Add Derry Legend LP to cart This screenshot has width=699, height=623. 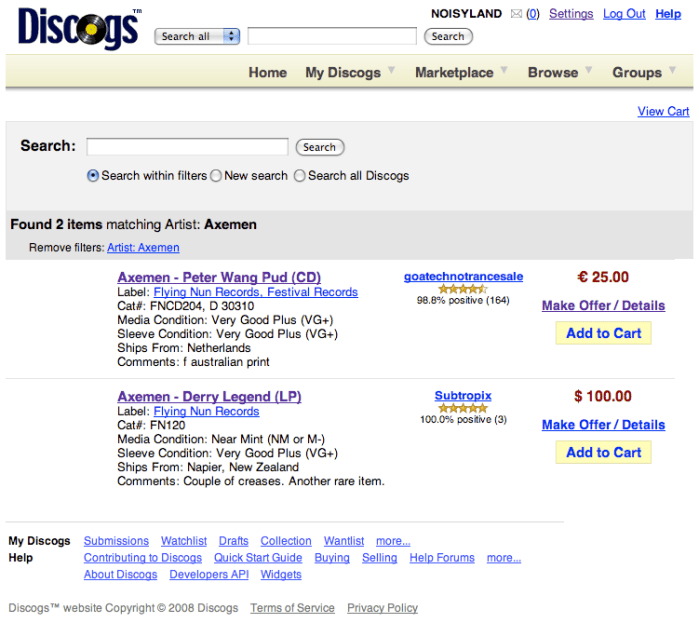pyautogui.click(x=603, y=452)
